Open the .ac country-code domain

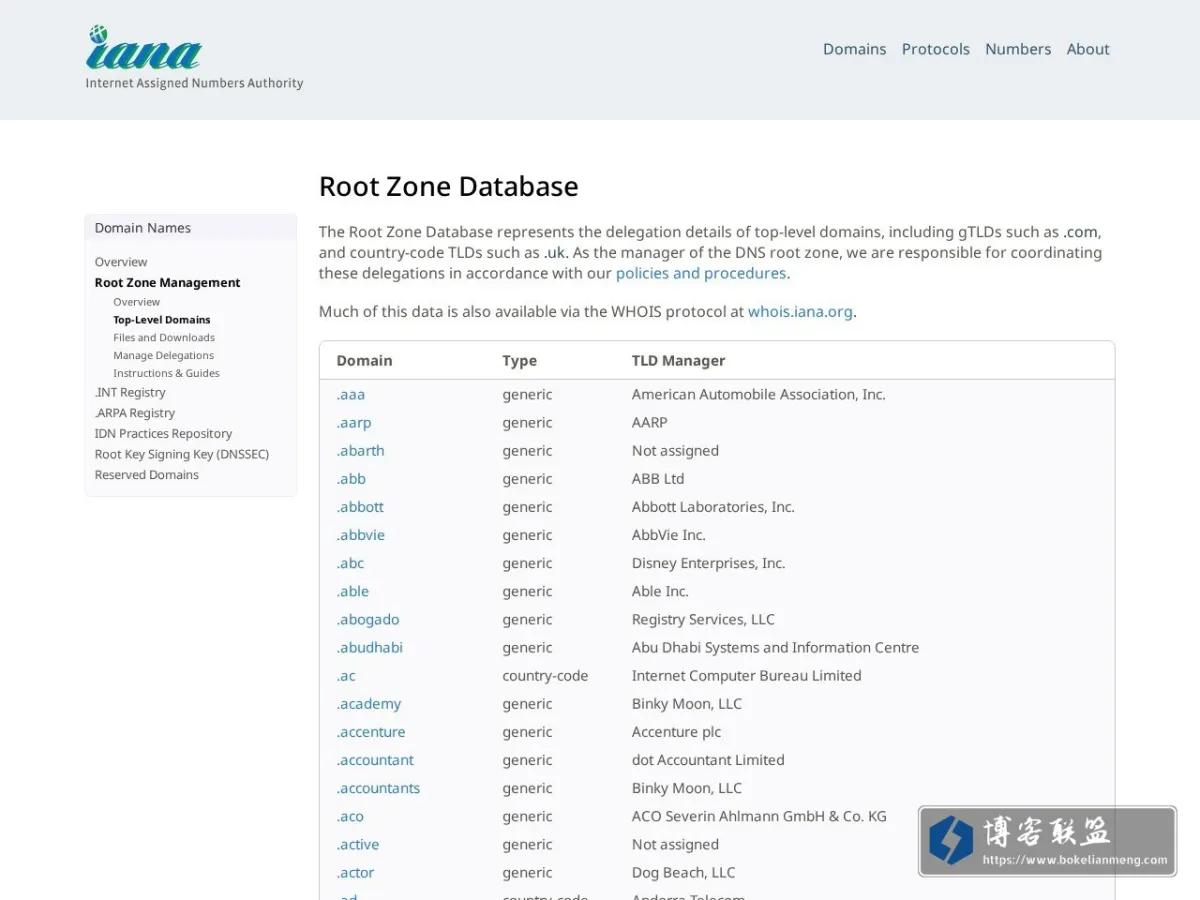346,675
